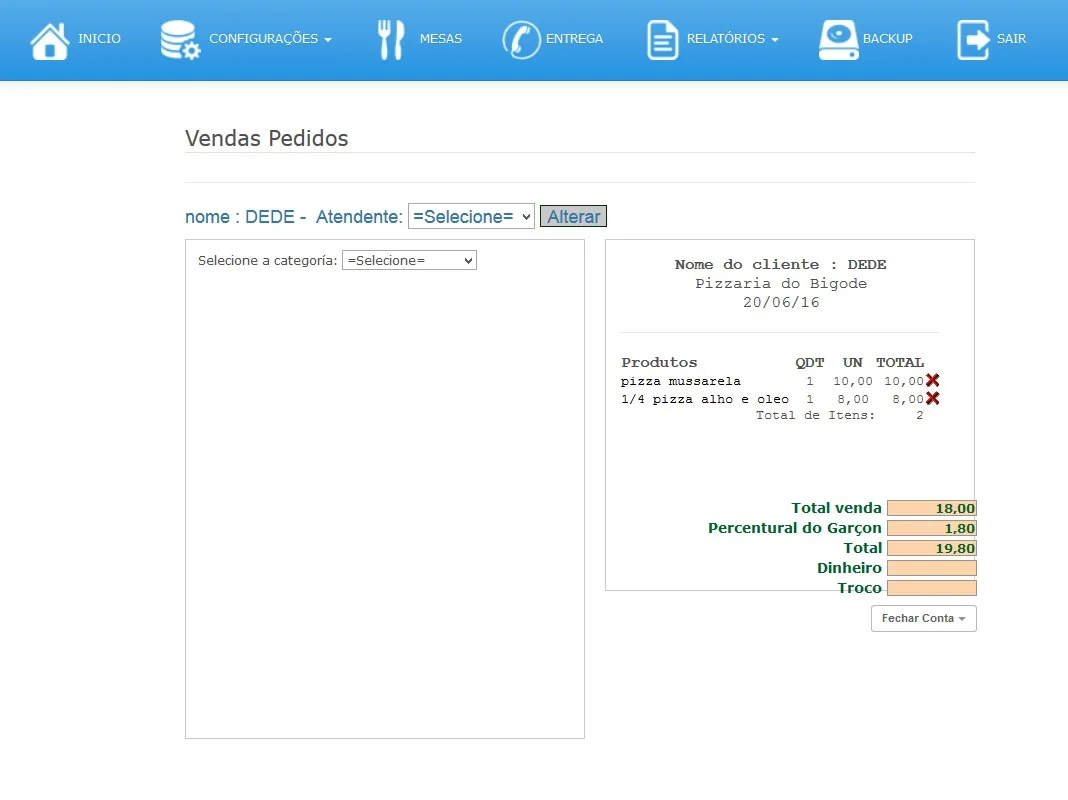The image size is (1068, 800).
Task: Click the Pizzaria do Bigode text
Action: coord(781,283)
